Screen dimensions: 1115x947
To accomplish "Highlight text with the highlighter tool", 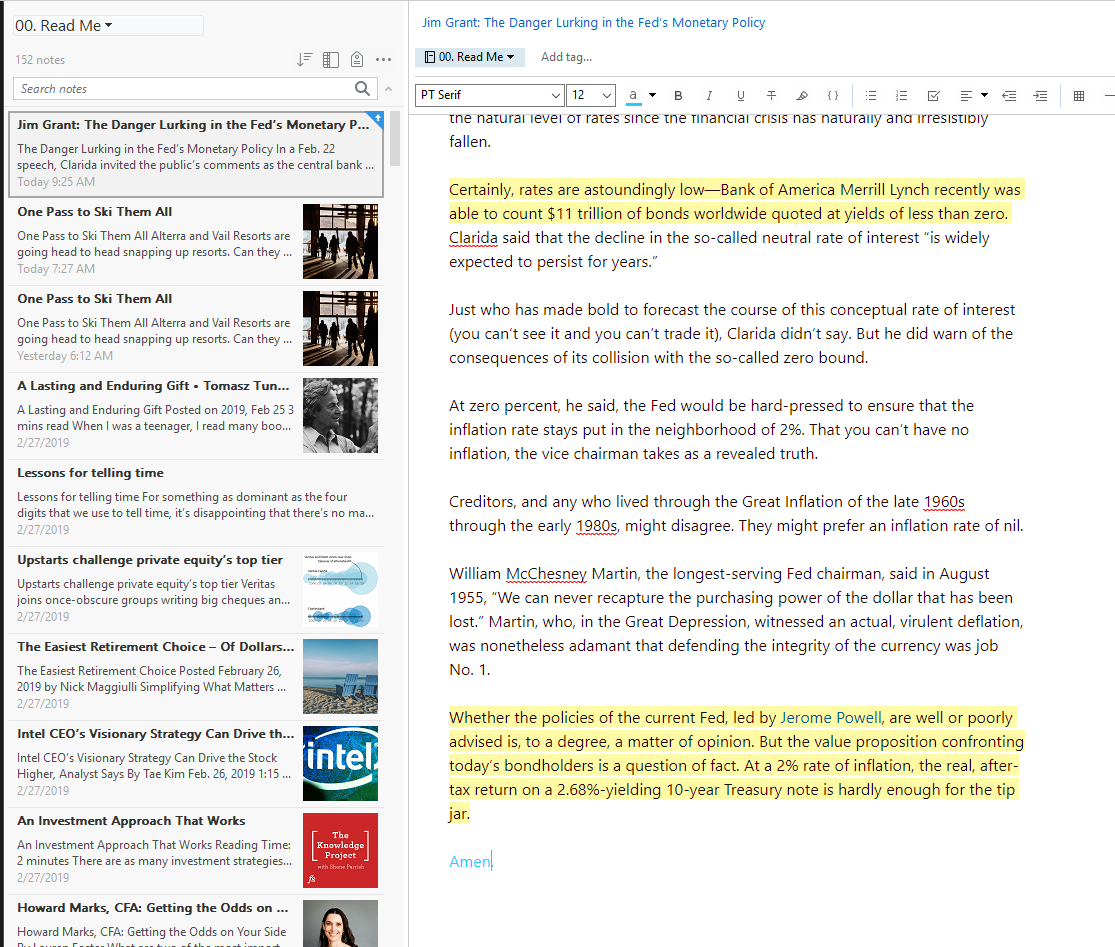I will 802,95.
